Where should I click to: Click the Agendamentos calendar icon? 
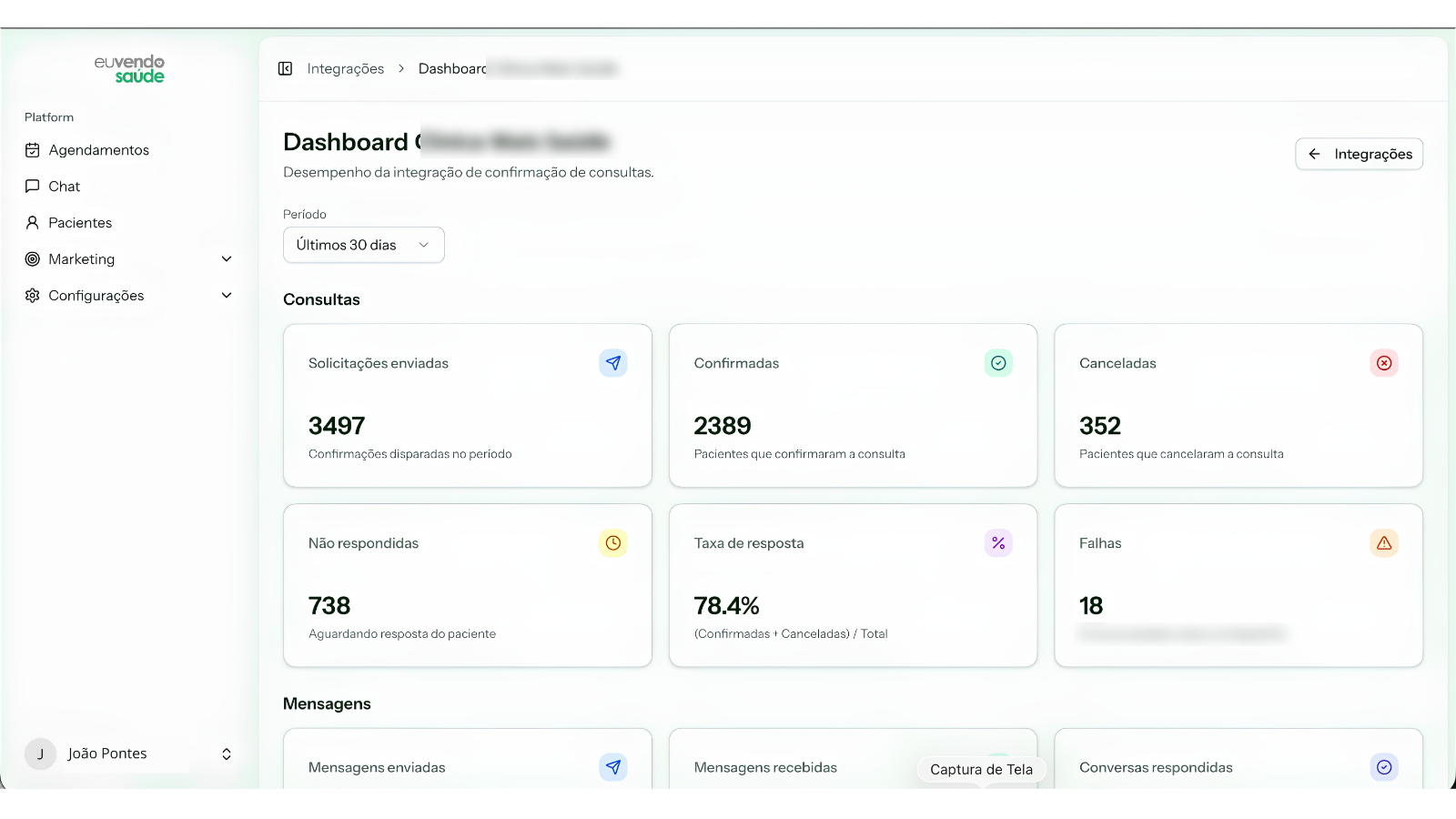point(33,150)
